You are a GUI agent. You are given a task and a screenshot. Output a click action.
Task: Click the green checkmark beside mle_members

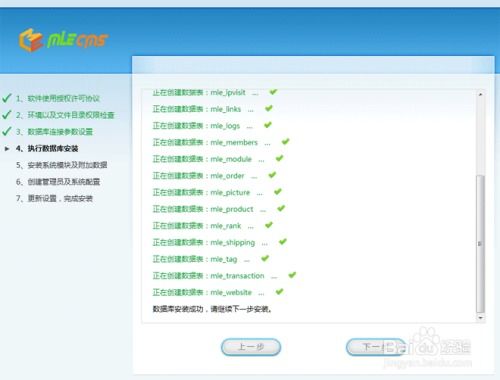point(285,142)
